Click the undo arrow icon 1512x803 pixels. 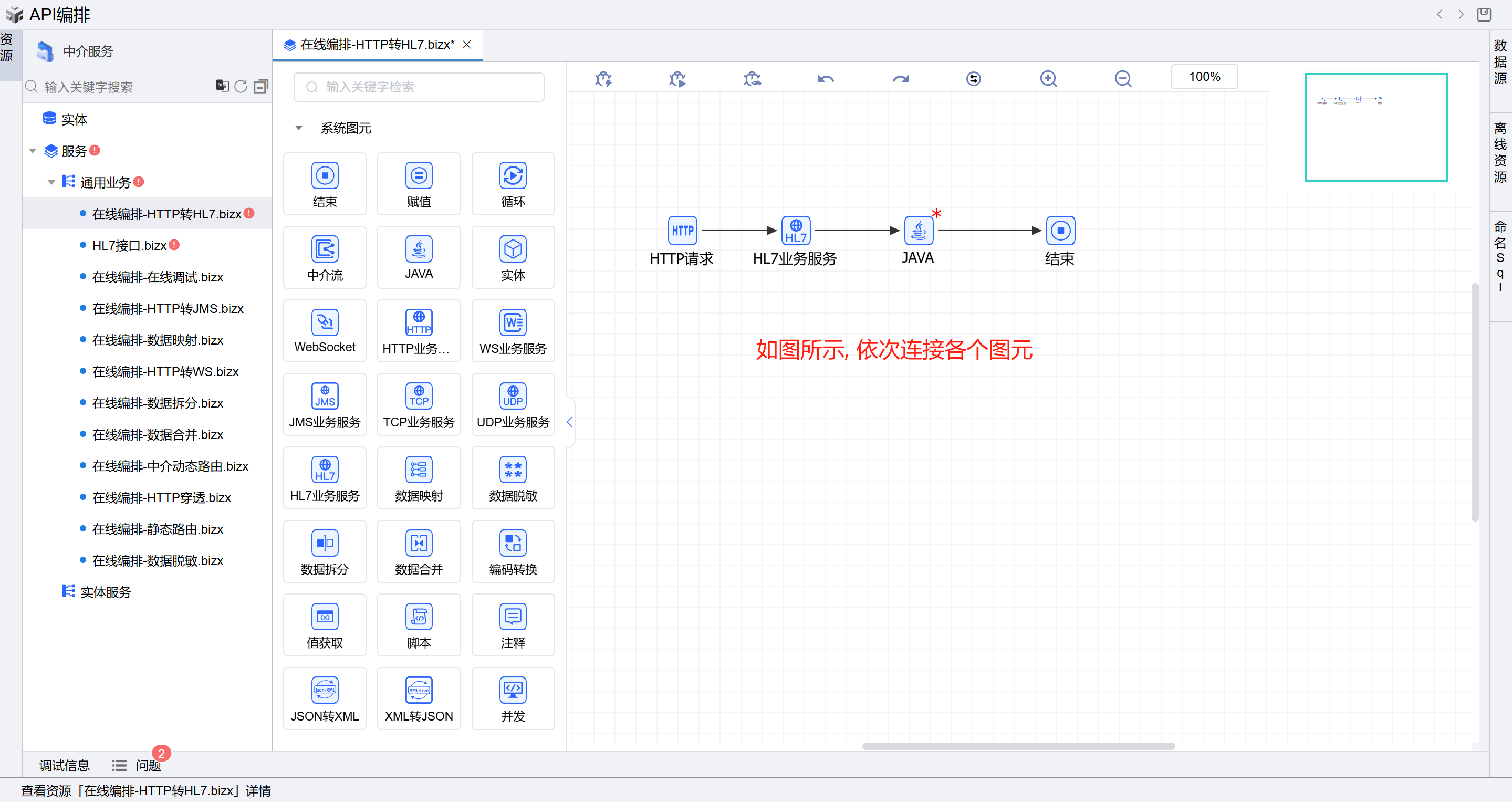826,78
